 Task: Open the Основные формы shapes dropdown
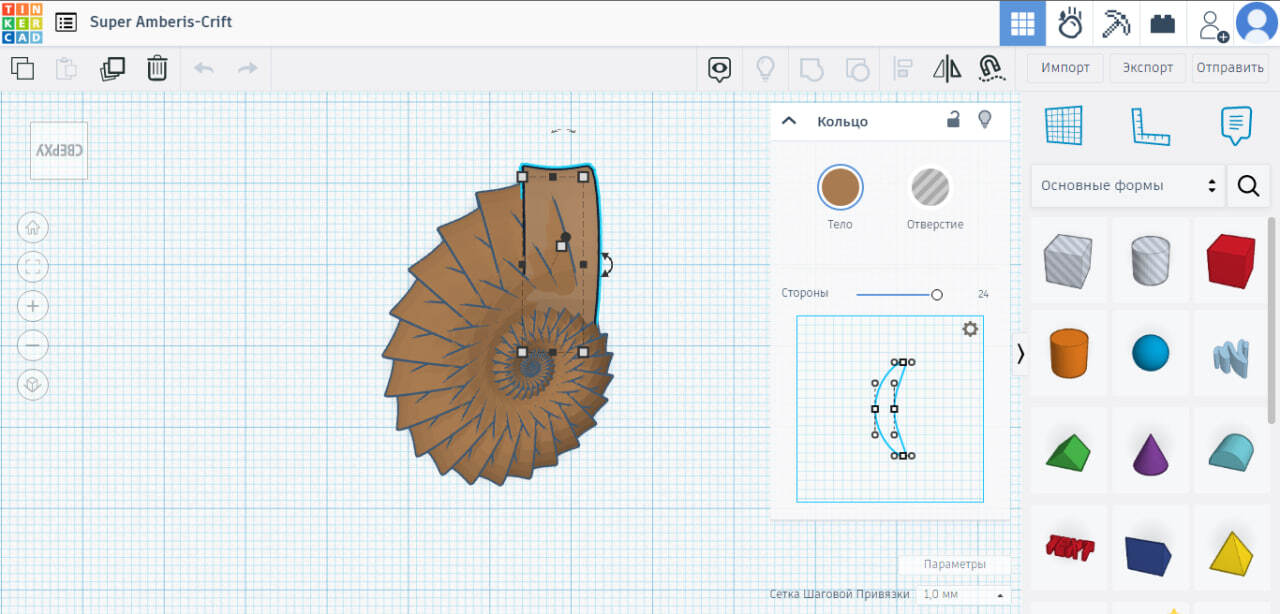coord(1127,186)
